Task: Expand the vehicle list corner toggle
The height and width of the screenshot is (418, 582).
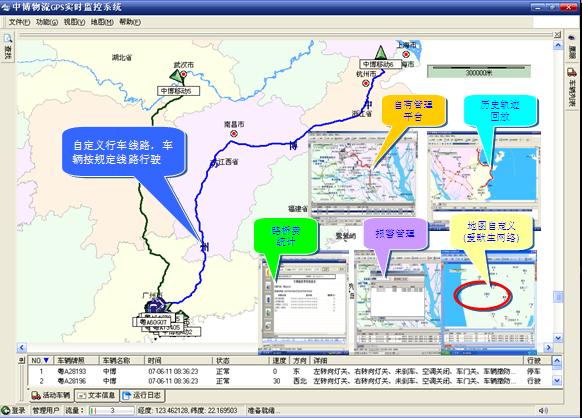Action: 22,360
